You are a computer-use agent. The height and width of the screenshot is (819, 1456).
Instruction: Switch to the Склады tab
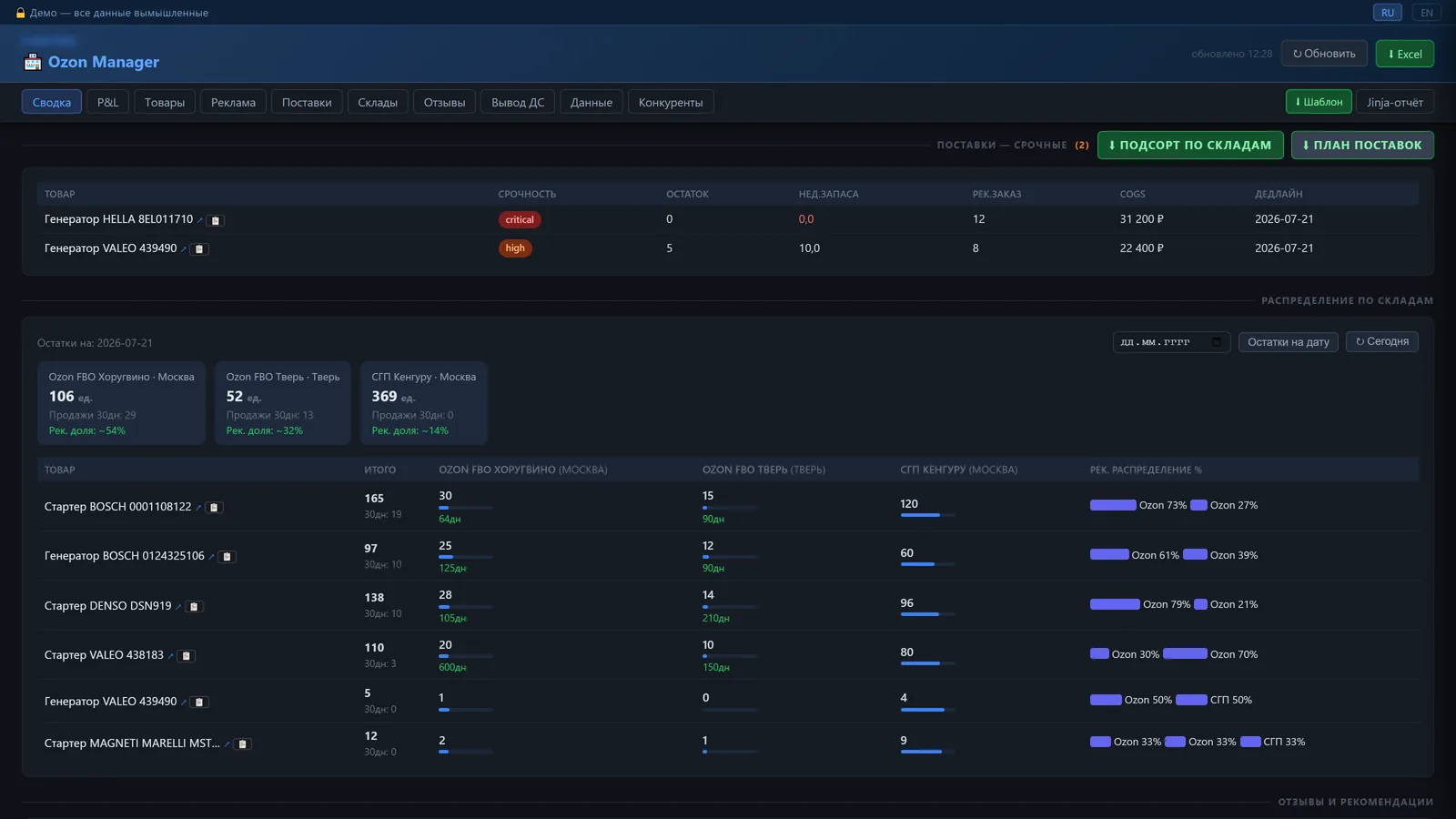[x=378, y=102]
